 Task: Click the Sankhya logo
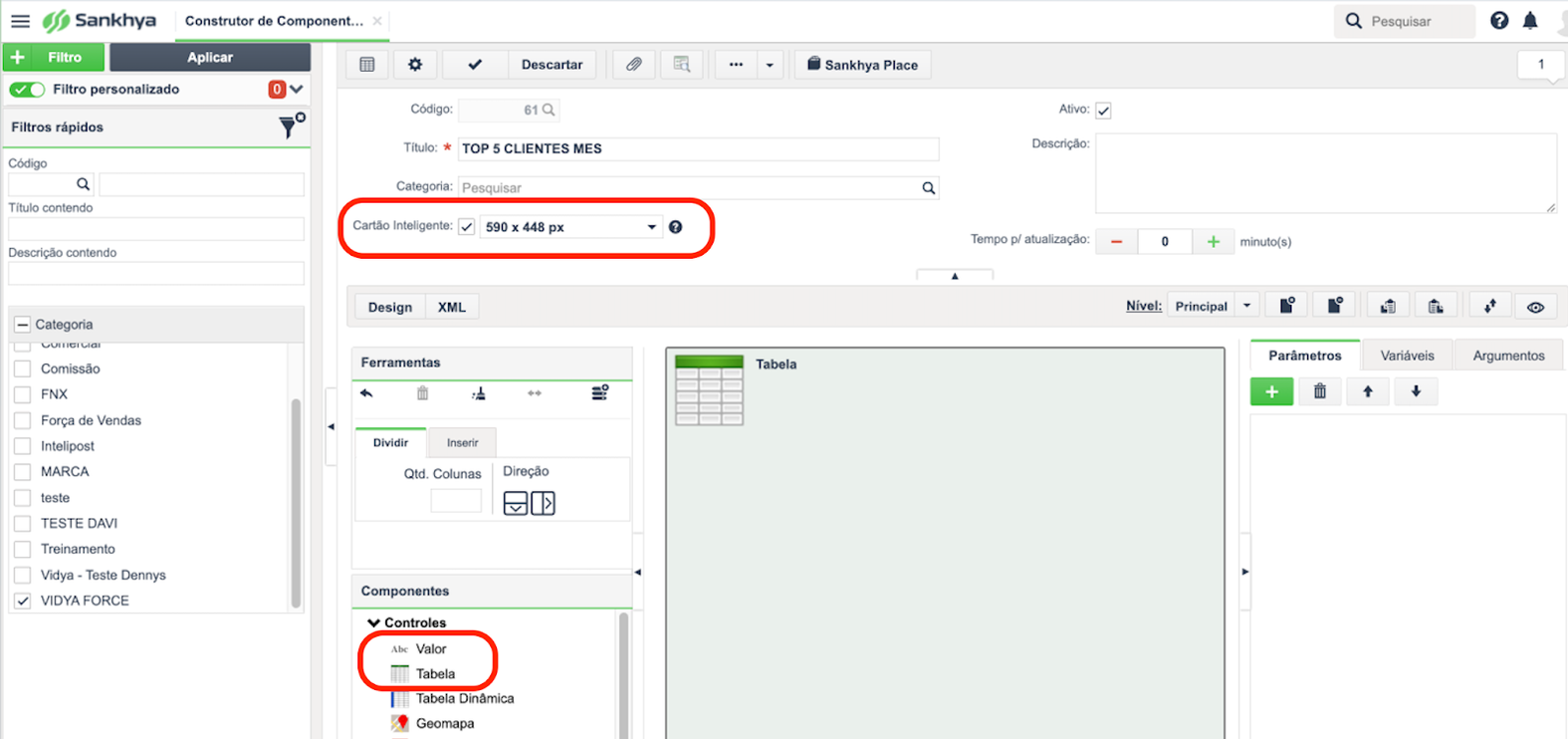click(x=99, y=21)
